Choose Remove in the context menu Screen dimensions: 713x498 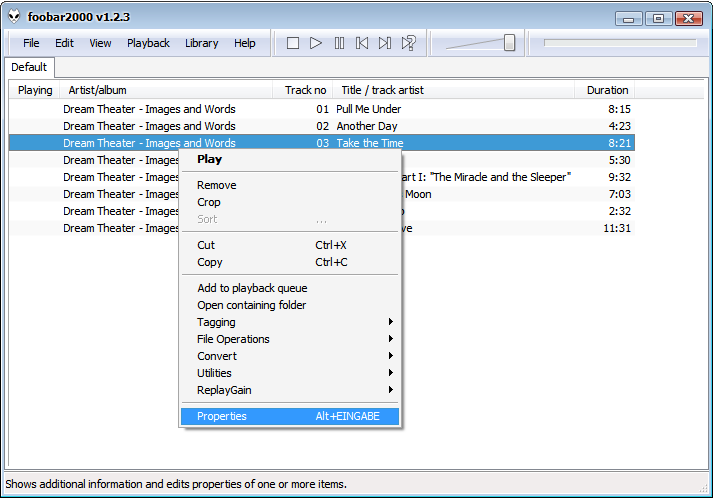coord(290,185)
